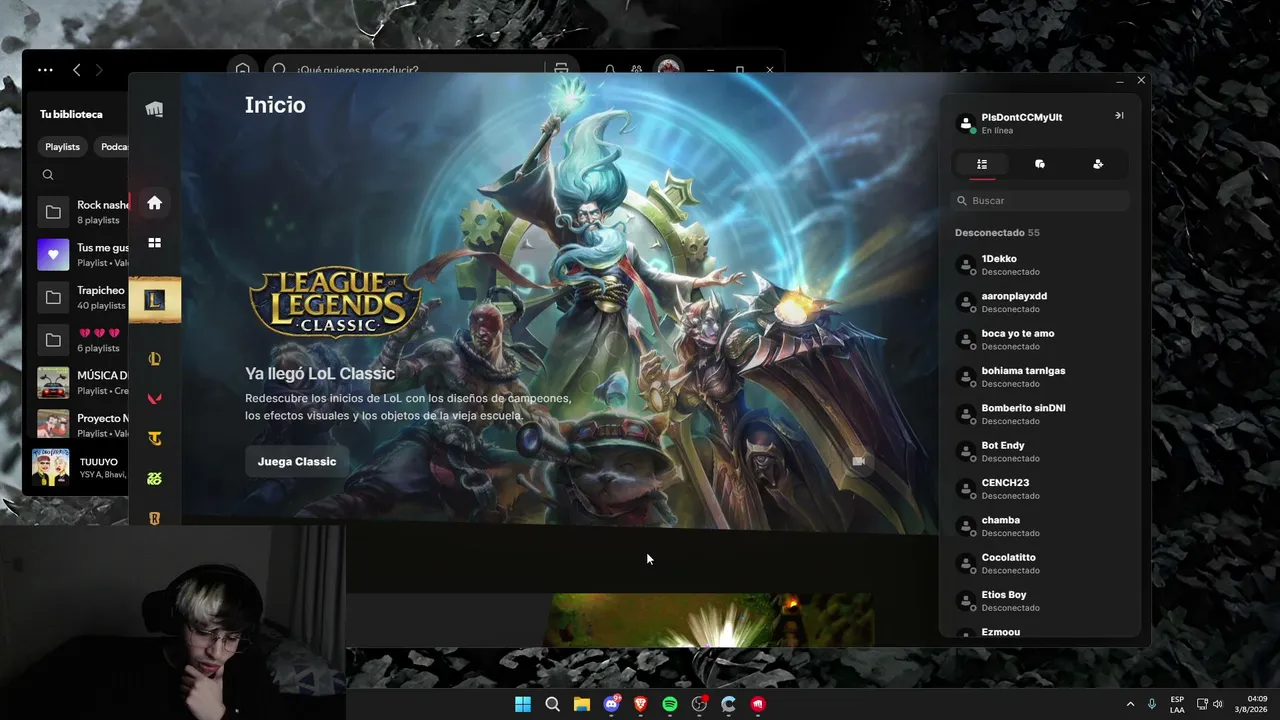The height and width of the screenshot is (720, 1280).
Task: Click the Juega Classic button
Action: (x=297, y=461)
